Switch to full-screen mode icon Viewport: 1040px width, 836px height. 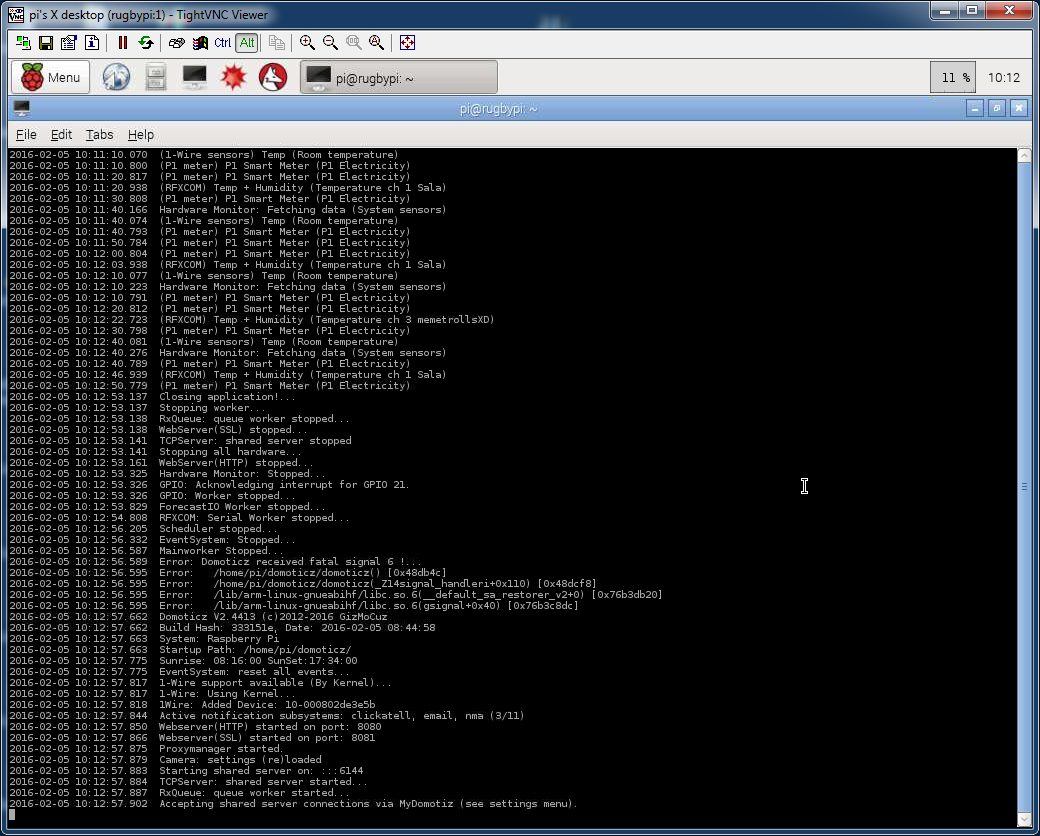pos(407,42)
